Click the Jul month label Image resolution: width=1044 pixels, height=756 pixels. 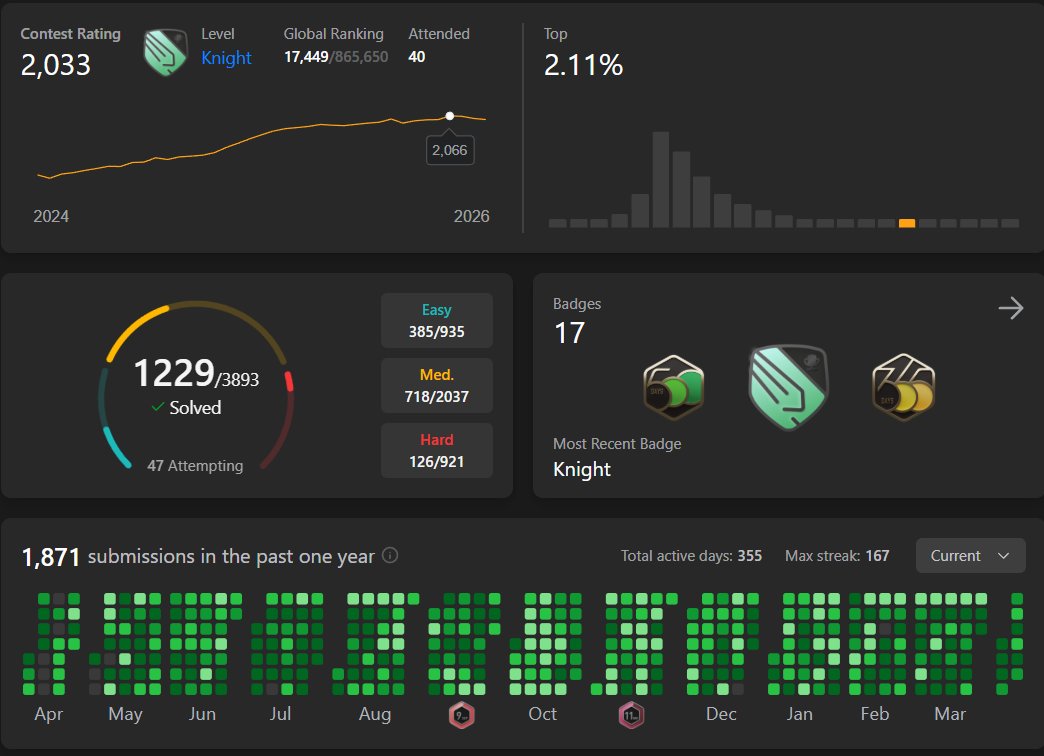pos(280,714)
